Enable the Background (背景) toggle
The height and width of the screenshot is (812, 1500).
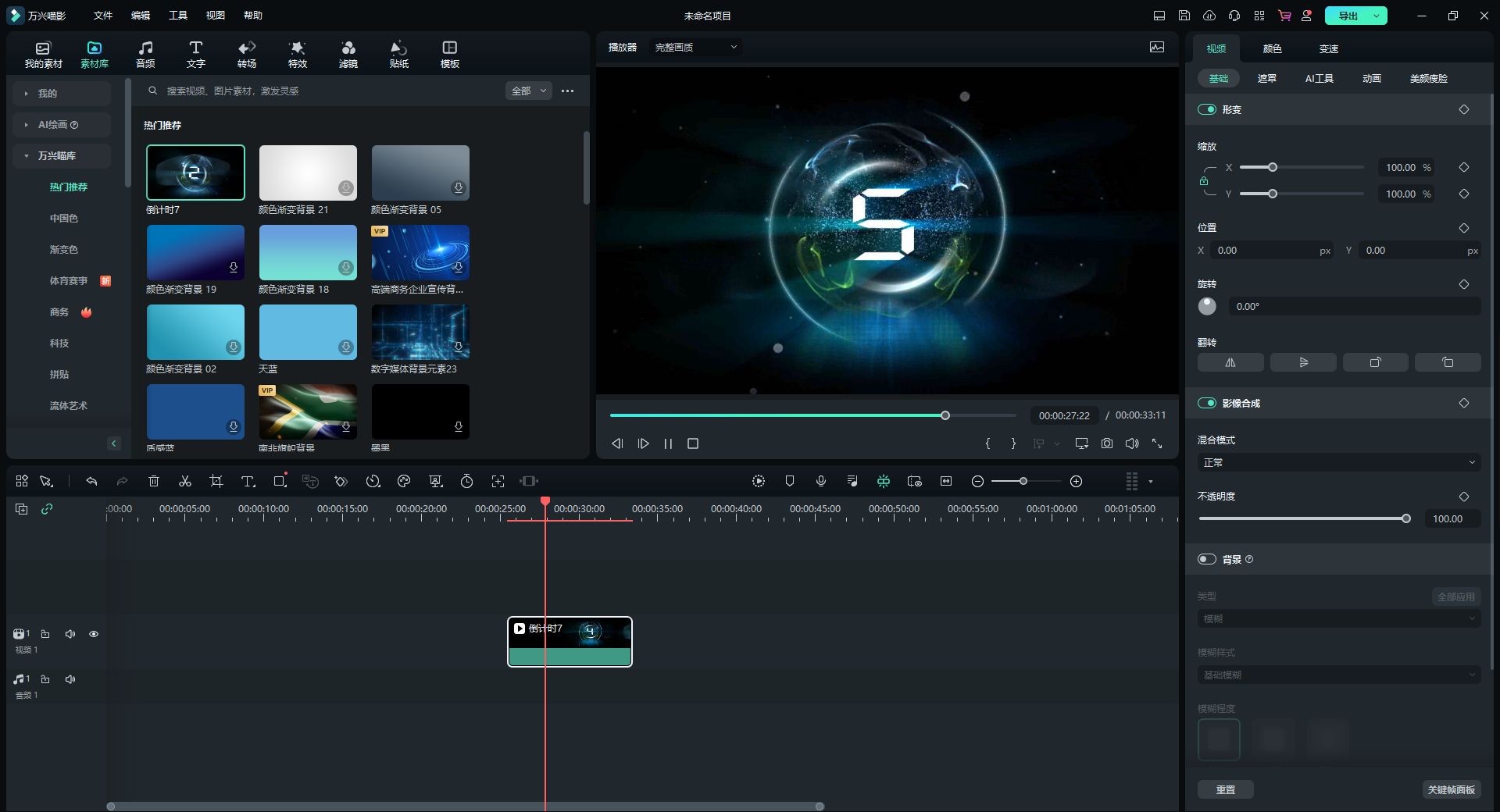tap(1207, 559)
